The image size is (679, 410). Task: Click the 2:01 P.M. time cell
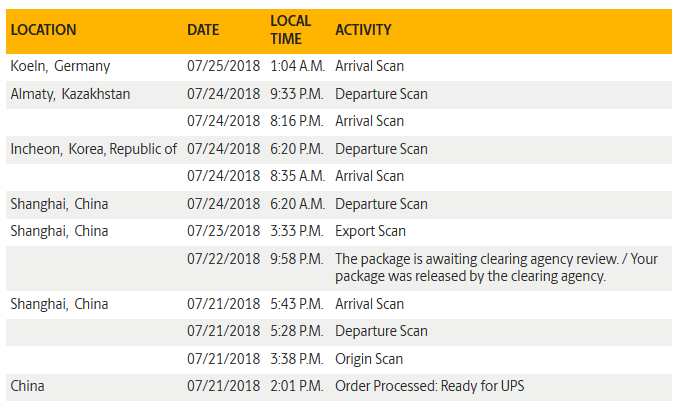point(297,386)
